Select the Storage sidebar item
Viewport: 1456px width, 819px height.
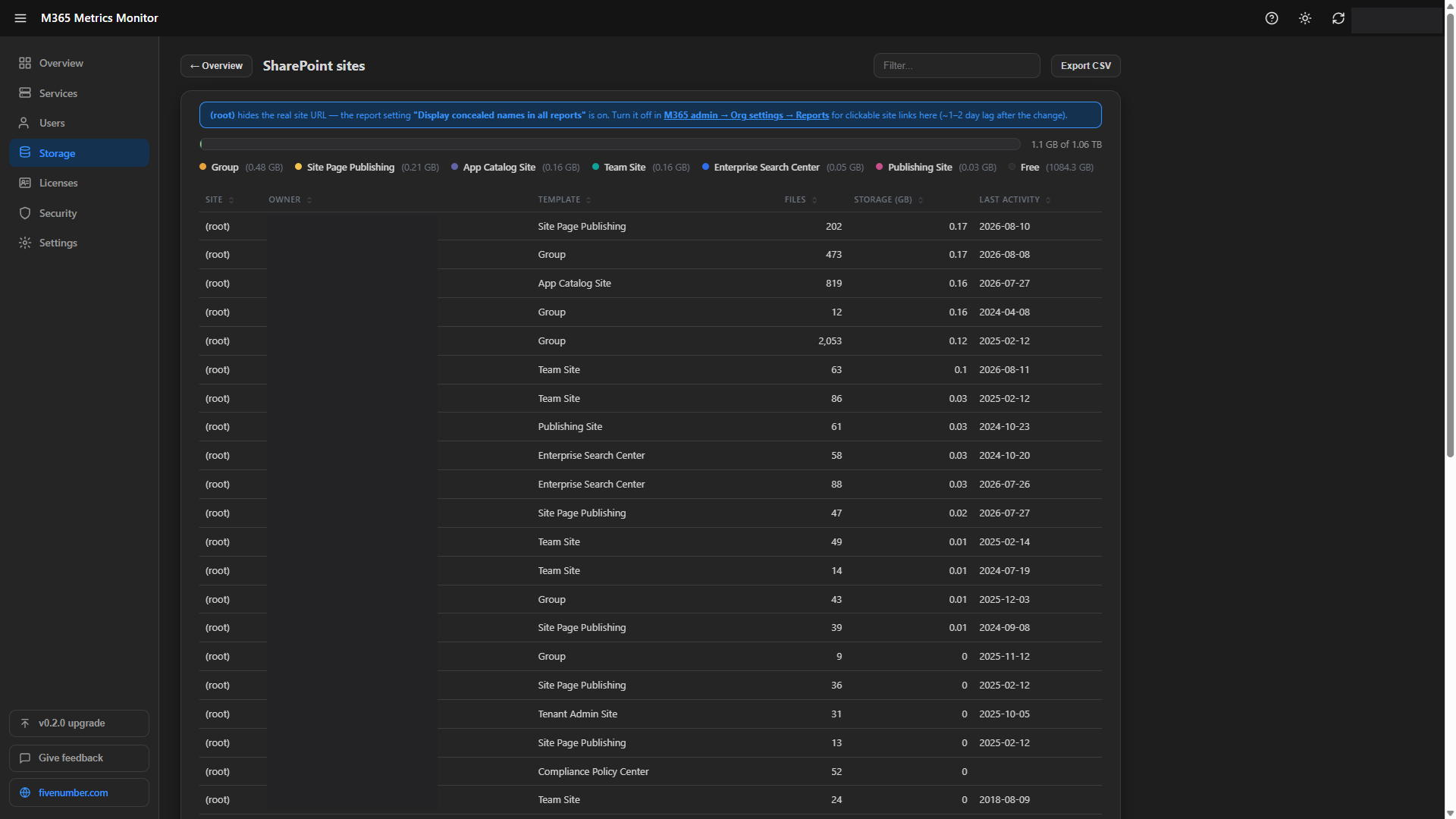pyautogui.click(x=79, y=153)
